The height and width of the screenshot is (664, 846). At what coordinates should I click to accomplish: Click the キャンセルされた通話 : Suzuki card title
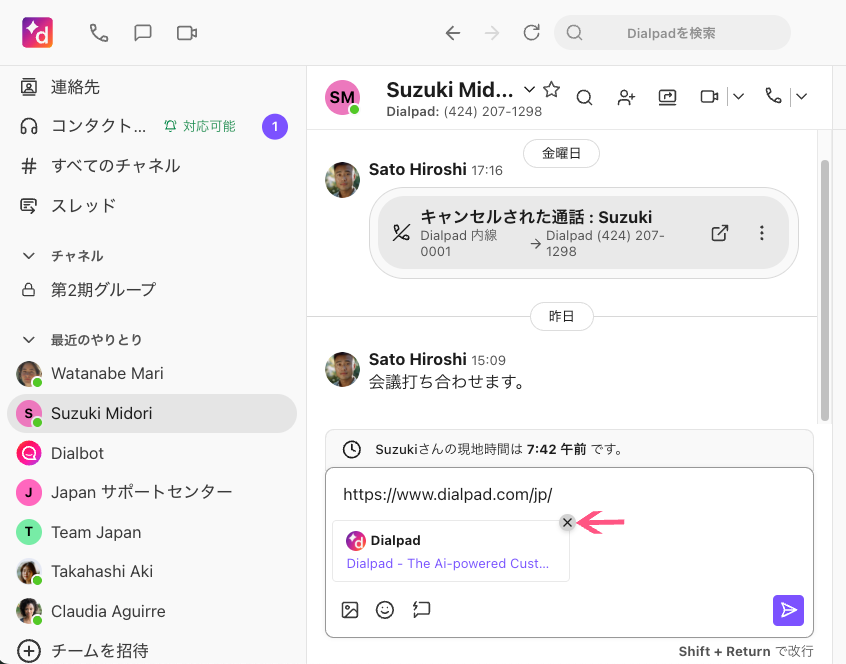[536, 217]
